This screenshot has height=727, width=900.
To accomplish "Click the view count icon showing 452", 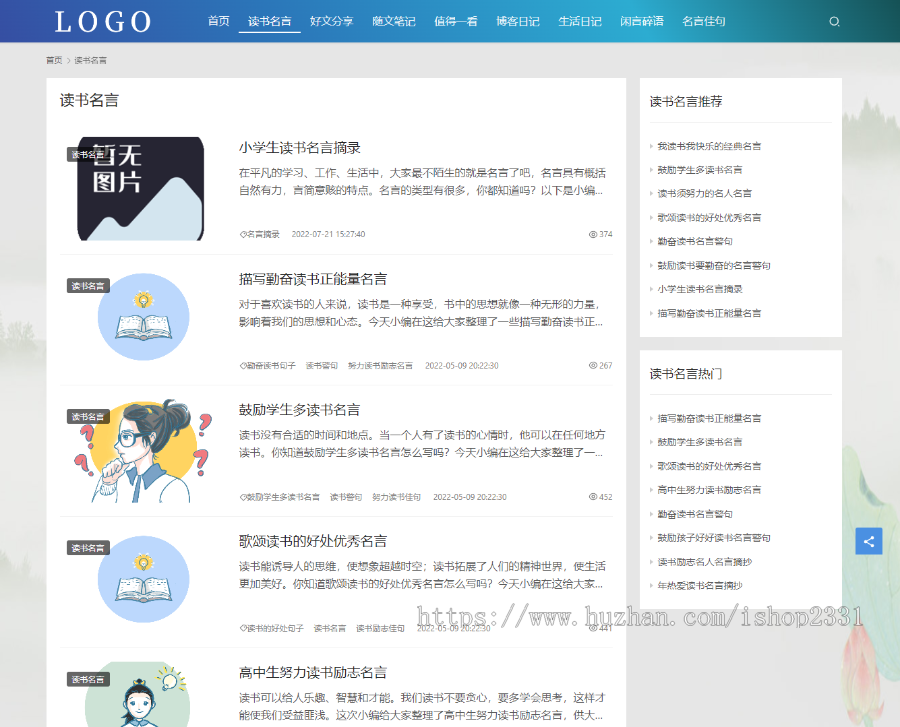I will point(593,497).
